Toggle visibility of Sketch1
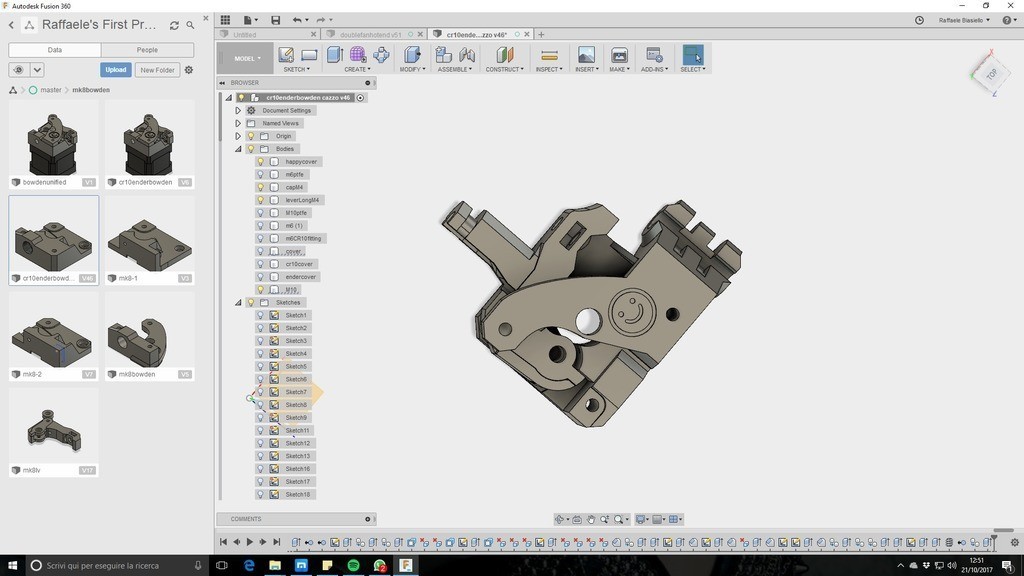The image size is (1024, 576). tap(261, 315)
